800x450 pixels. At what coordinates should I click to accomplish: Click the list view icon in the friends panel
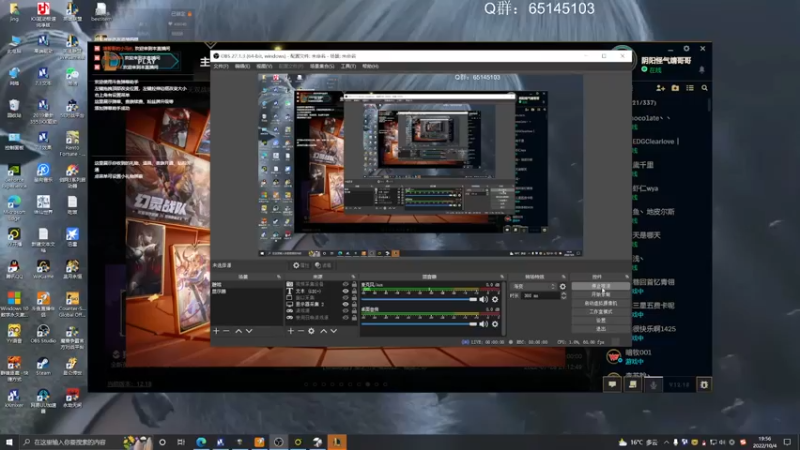coord(690,88)
